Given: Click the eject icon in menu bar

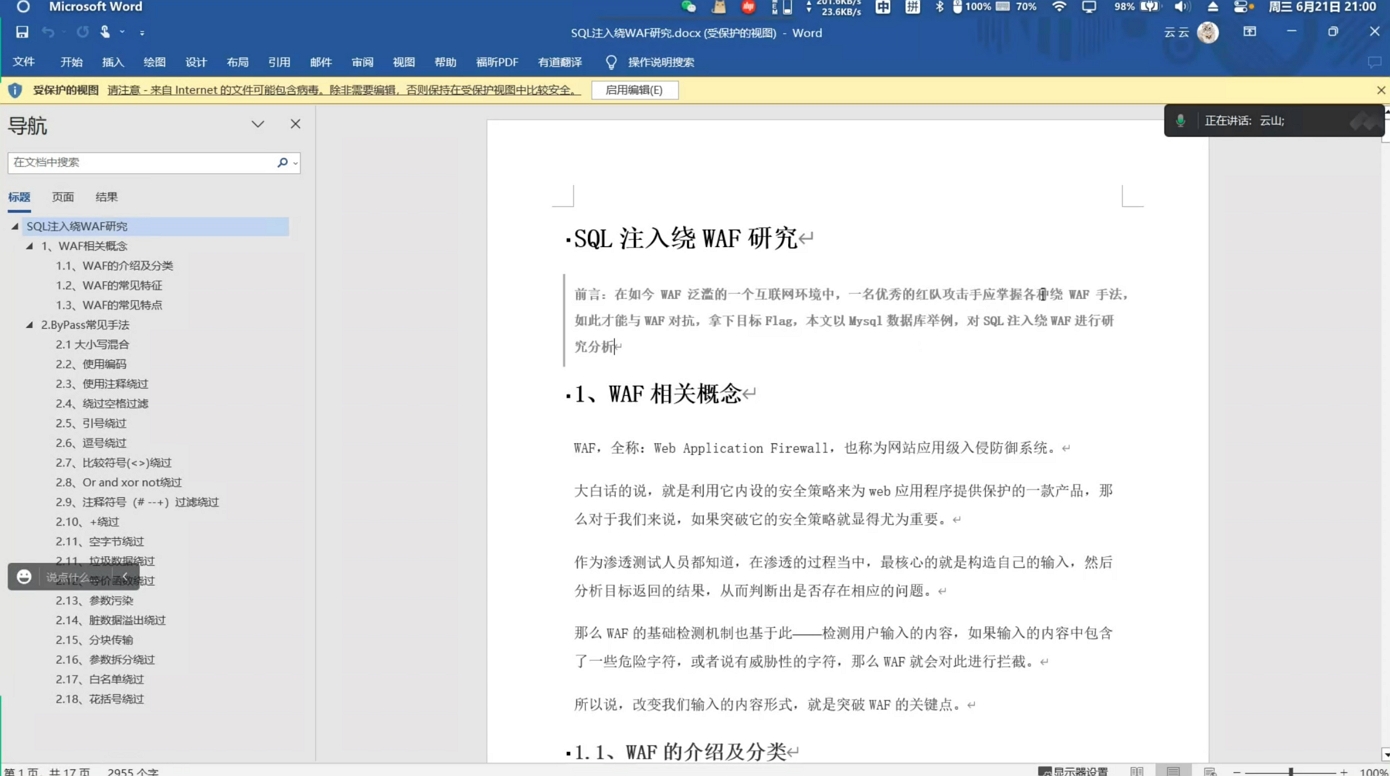Looking at the screenshot, I should pos(1213,7).
